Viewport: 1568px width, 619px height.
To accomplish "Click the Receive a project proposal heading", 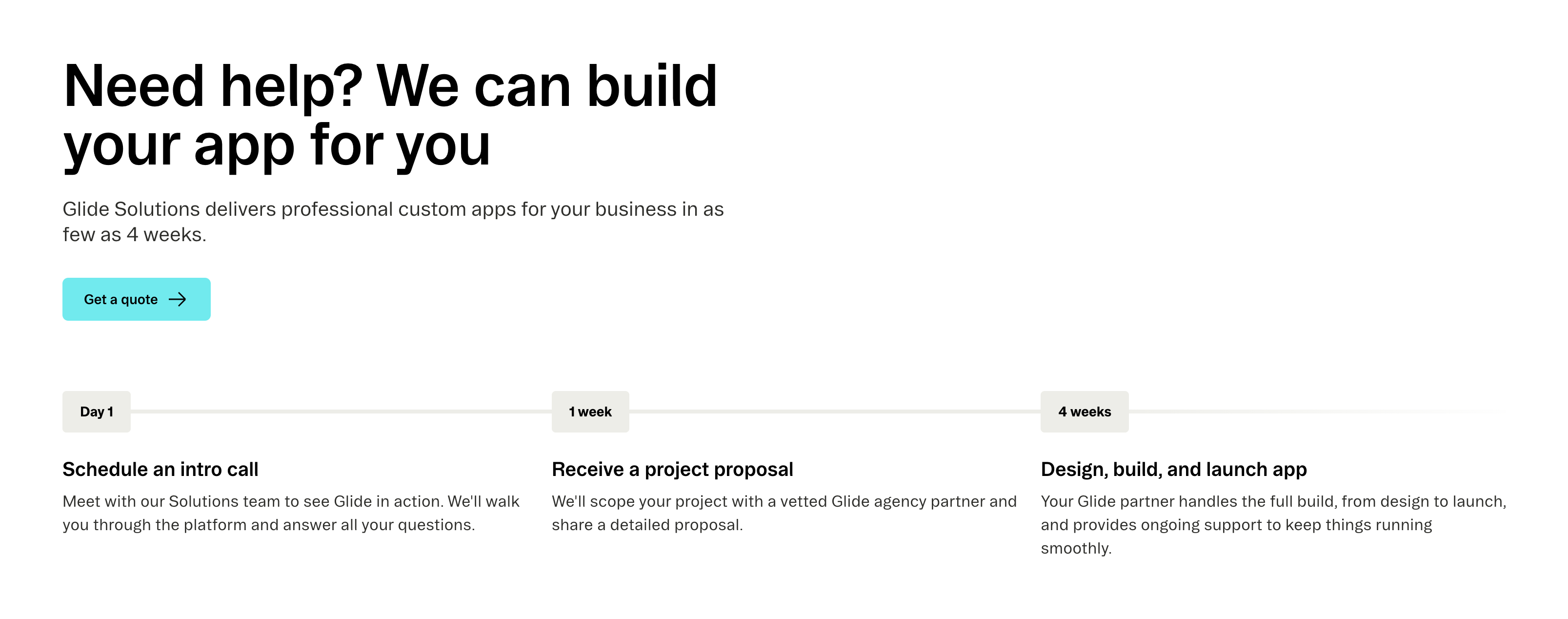I will pyautogui.click(x=672, y=469).
